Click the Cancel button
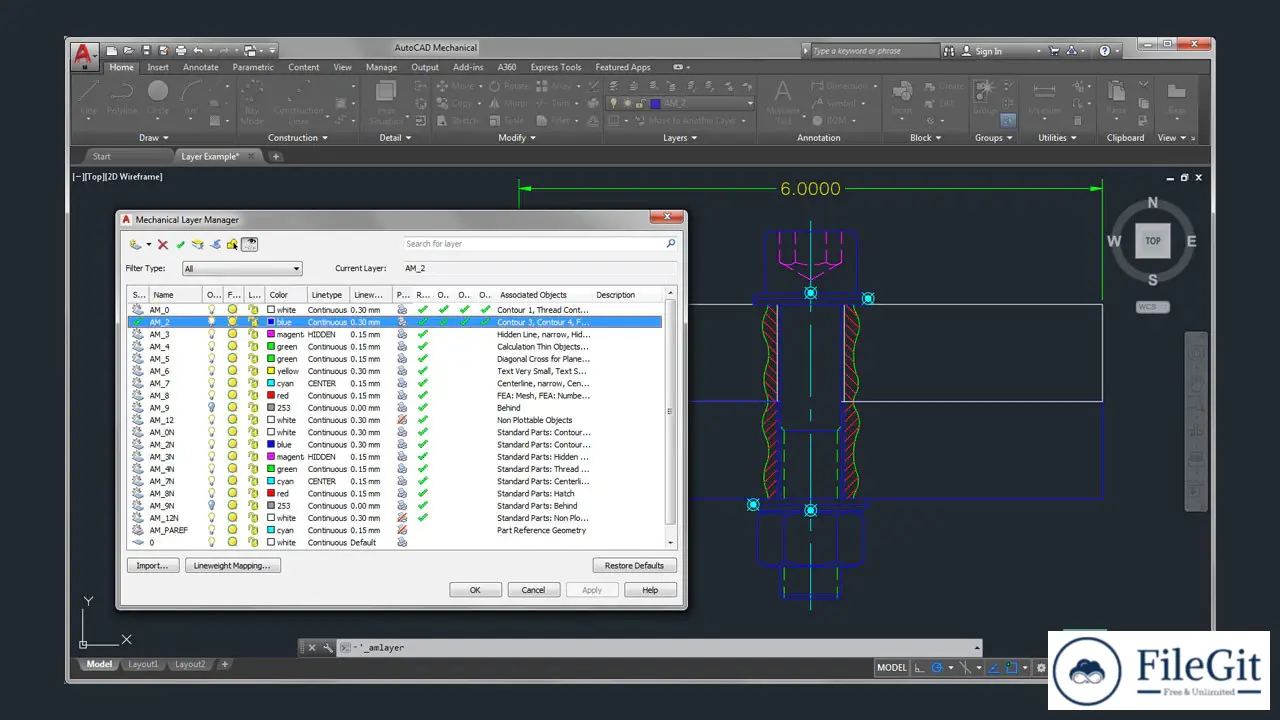 coord(533,590)
